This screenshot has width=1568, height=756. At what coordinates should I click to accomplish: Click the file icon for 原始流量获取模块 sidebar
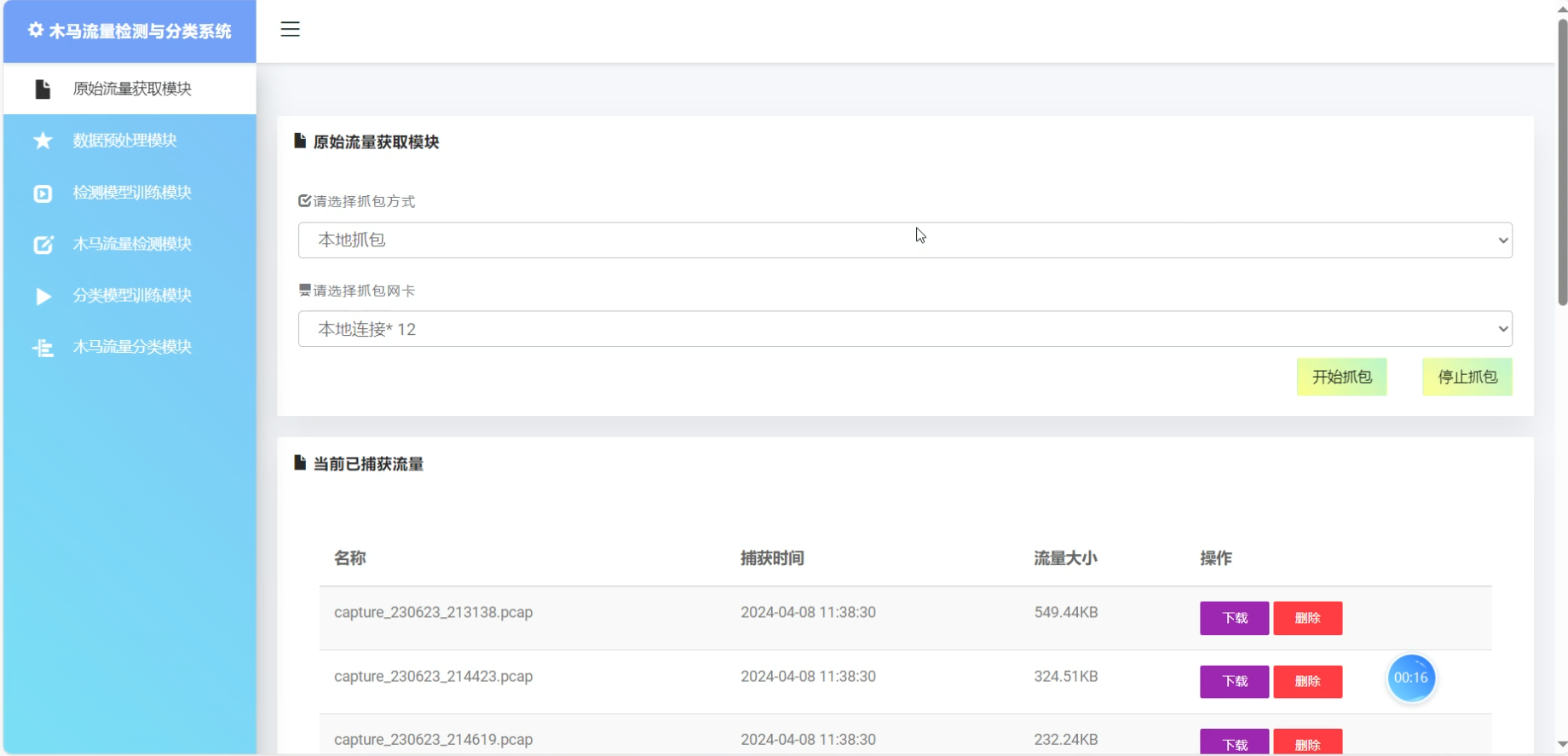(x=43, y=89)
